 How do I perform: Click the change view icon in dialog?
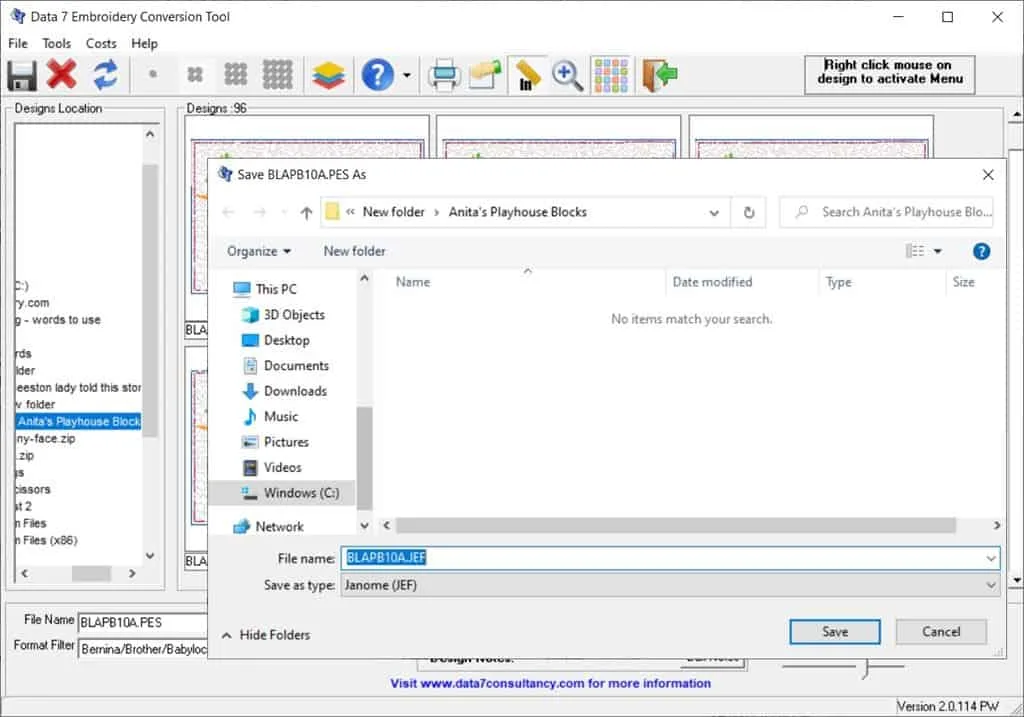point(914,251)
